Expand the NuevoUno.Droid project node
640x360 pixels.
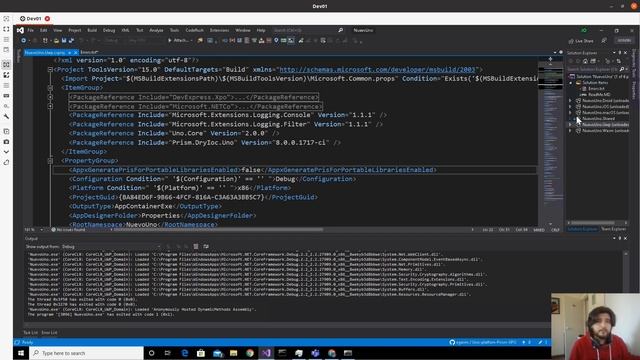[x=571, y=100]
